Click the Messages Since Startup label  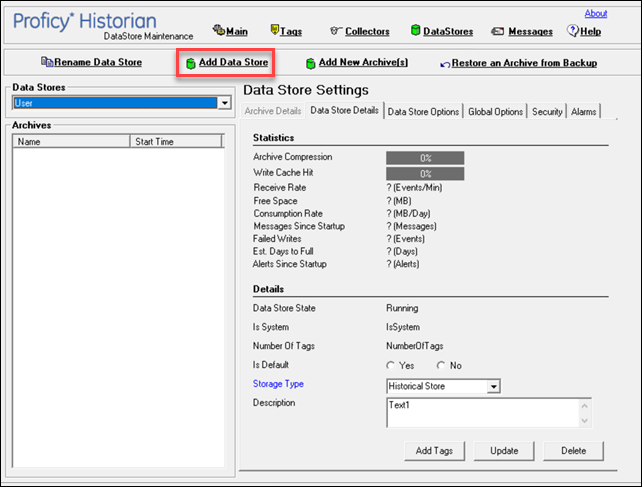click(299, 226)
